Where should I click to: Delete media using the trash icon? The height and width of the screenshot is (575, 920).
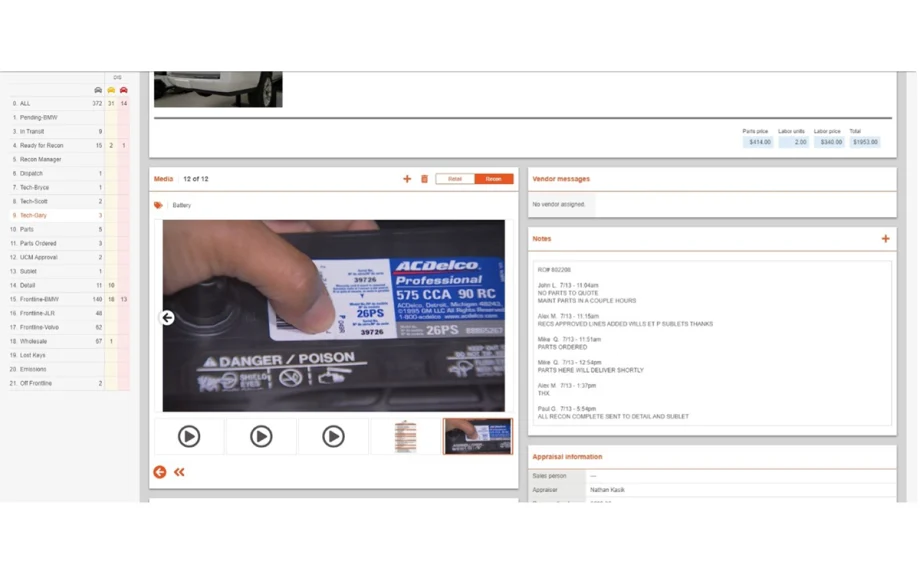click(x=424, y=179)
